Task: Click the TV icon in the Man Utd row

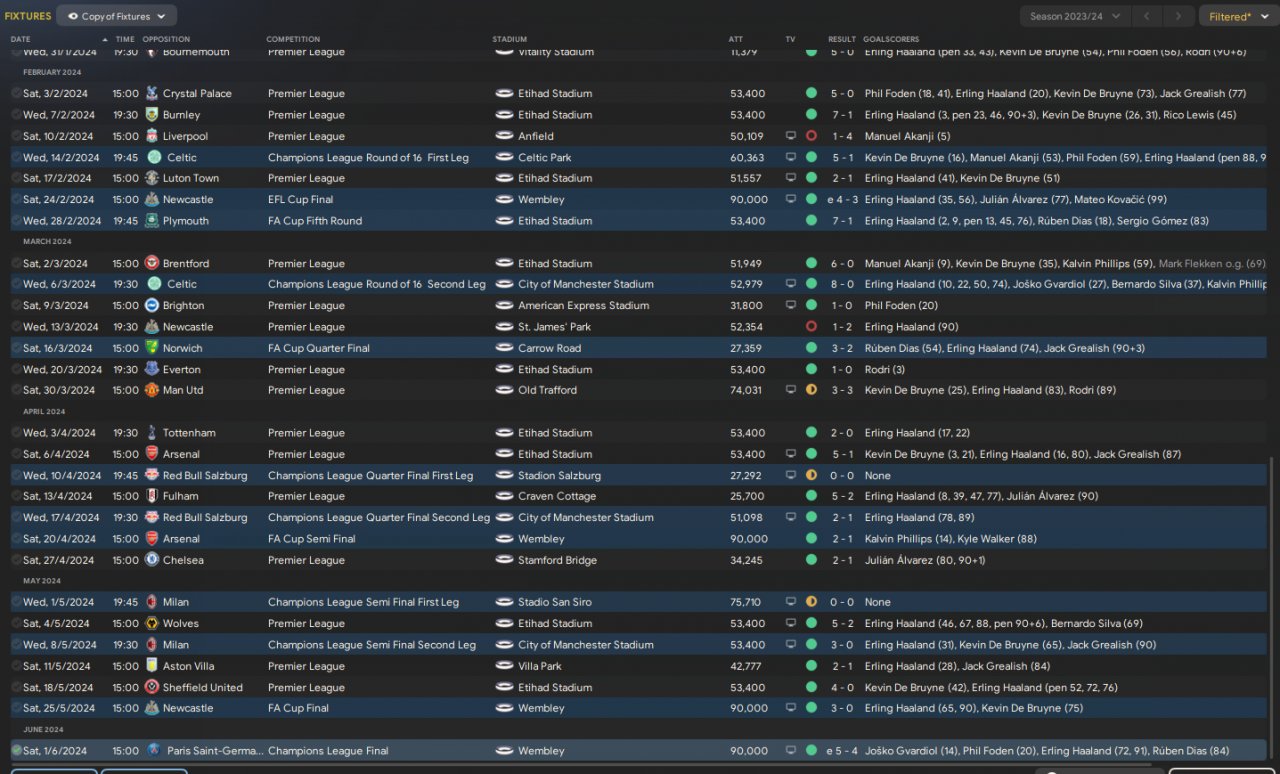Action: tap(790, 390)
